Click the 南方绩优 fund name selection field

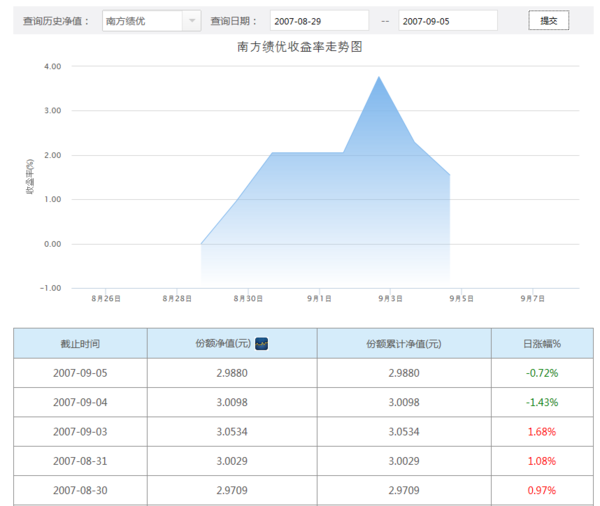click(142, 21)
